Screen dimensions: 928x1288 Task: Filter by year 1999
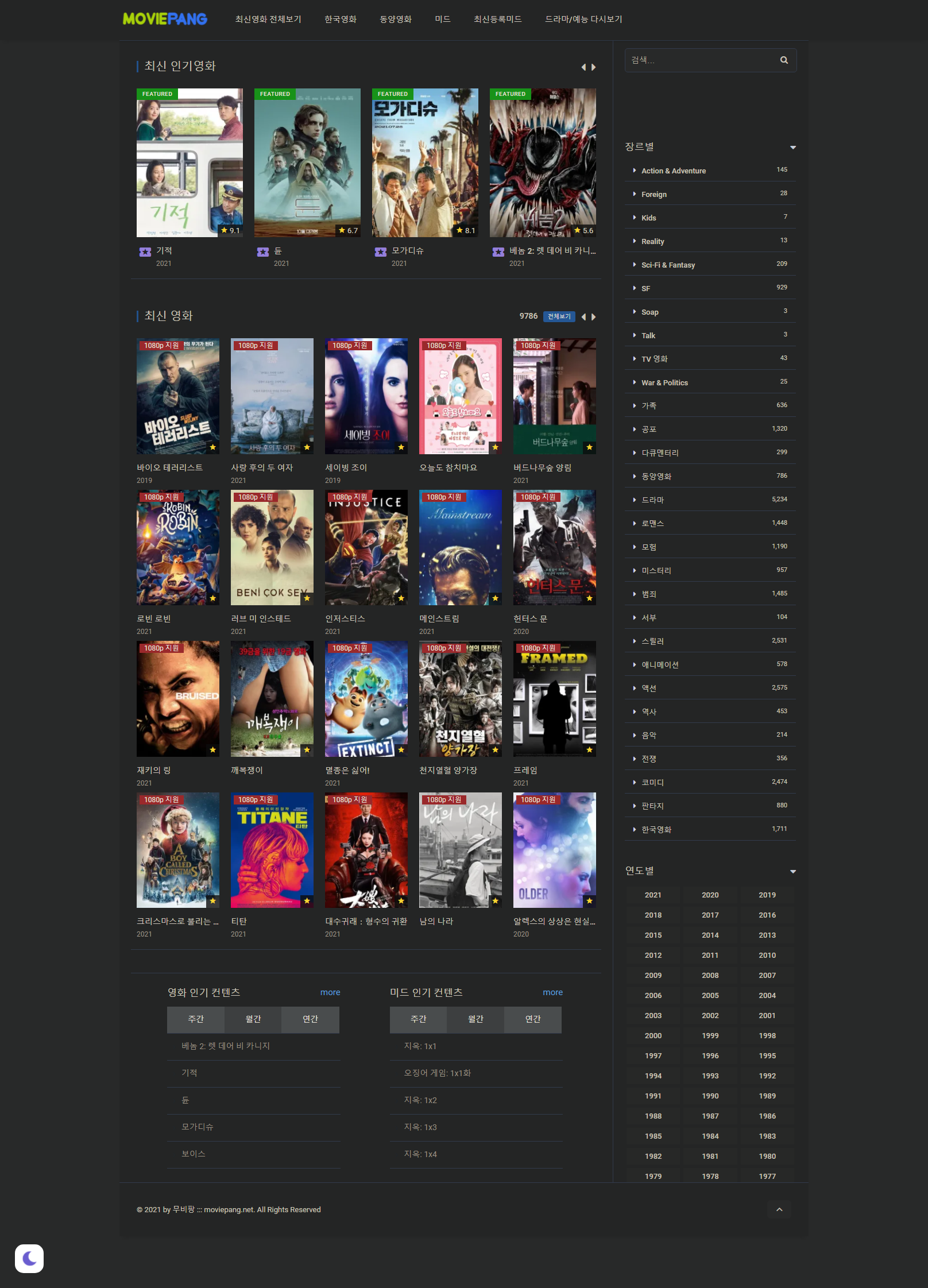click(710, 1036)
